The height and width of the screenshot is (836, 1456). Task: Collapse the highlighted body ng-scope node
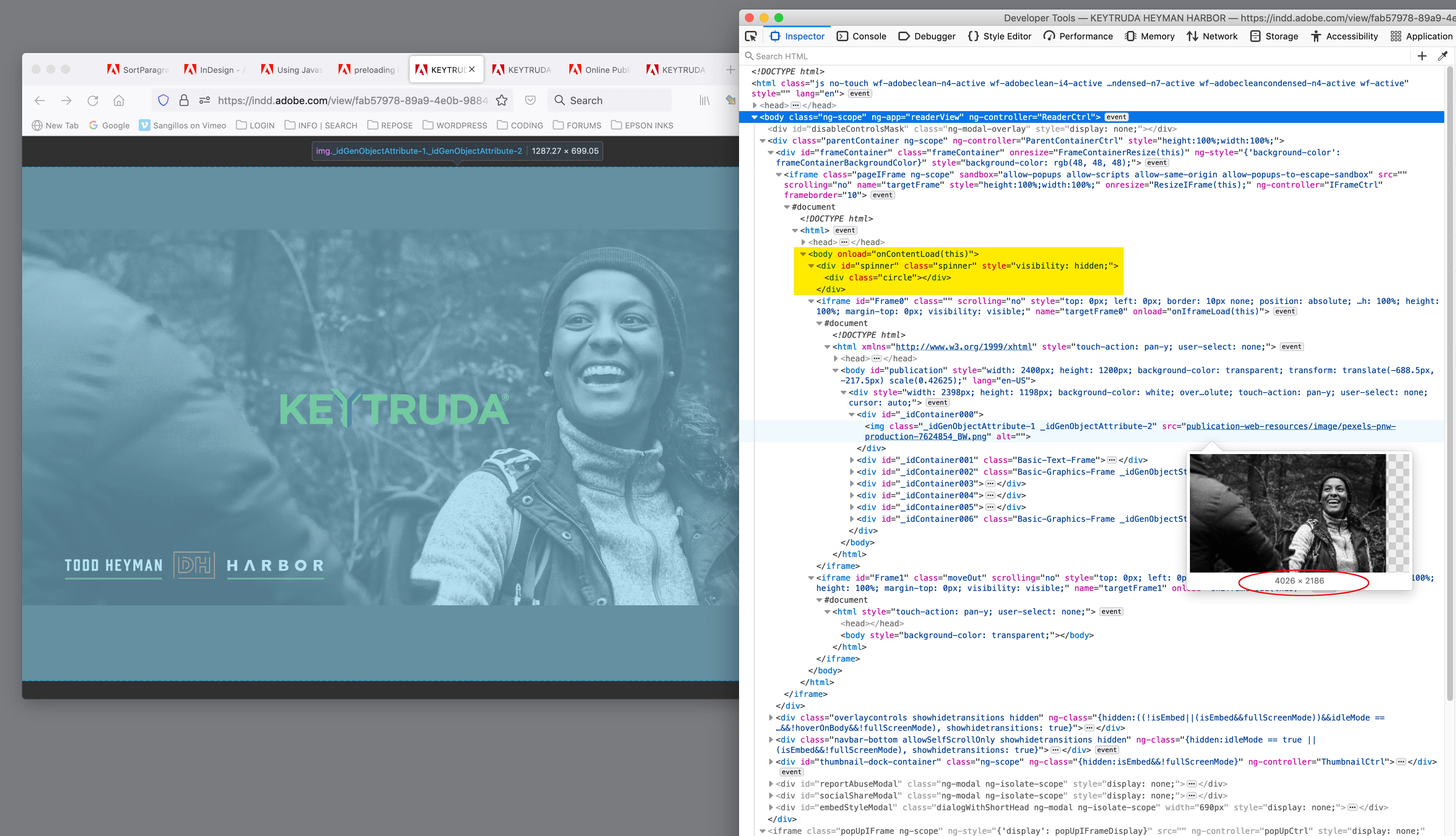[x=754, y=117]
